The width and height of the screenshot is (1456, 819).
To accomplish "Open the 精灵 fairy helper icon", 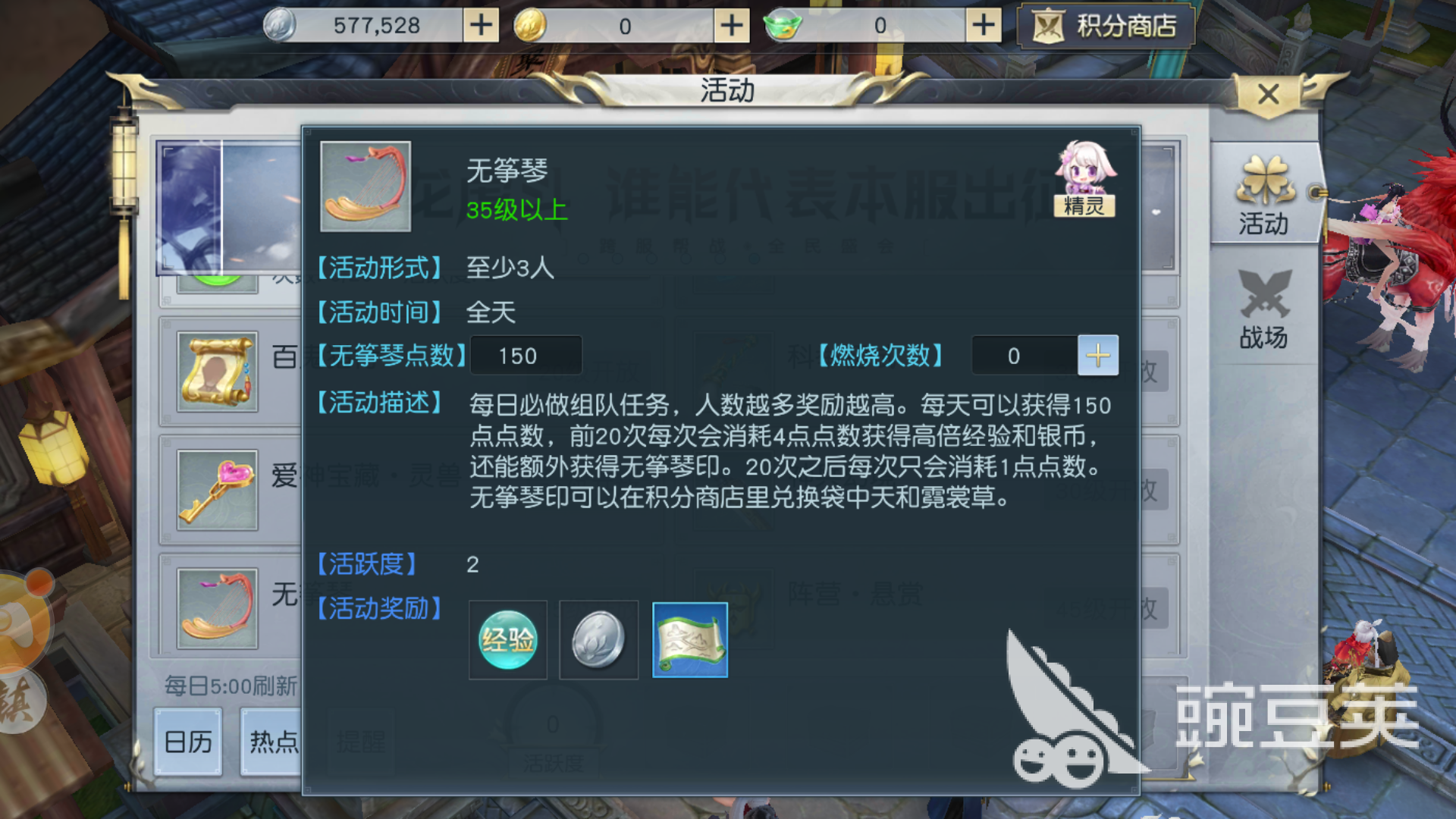I will tap(1084, 180).
